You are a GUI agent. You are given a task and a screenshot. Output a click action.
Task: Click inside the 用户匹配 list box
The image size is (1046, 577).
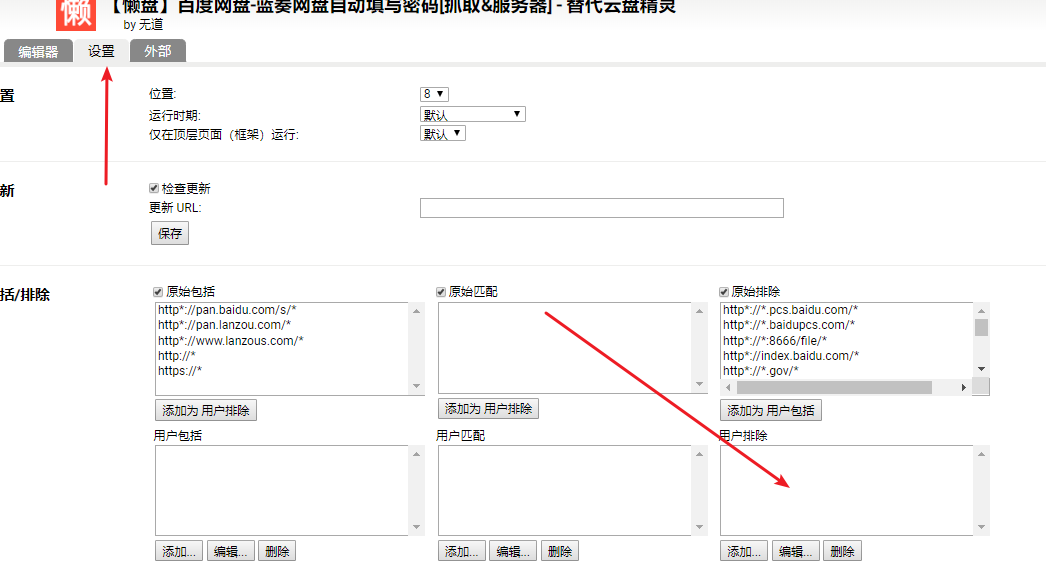coord(564,490)
